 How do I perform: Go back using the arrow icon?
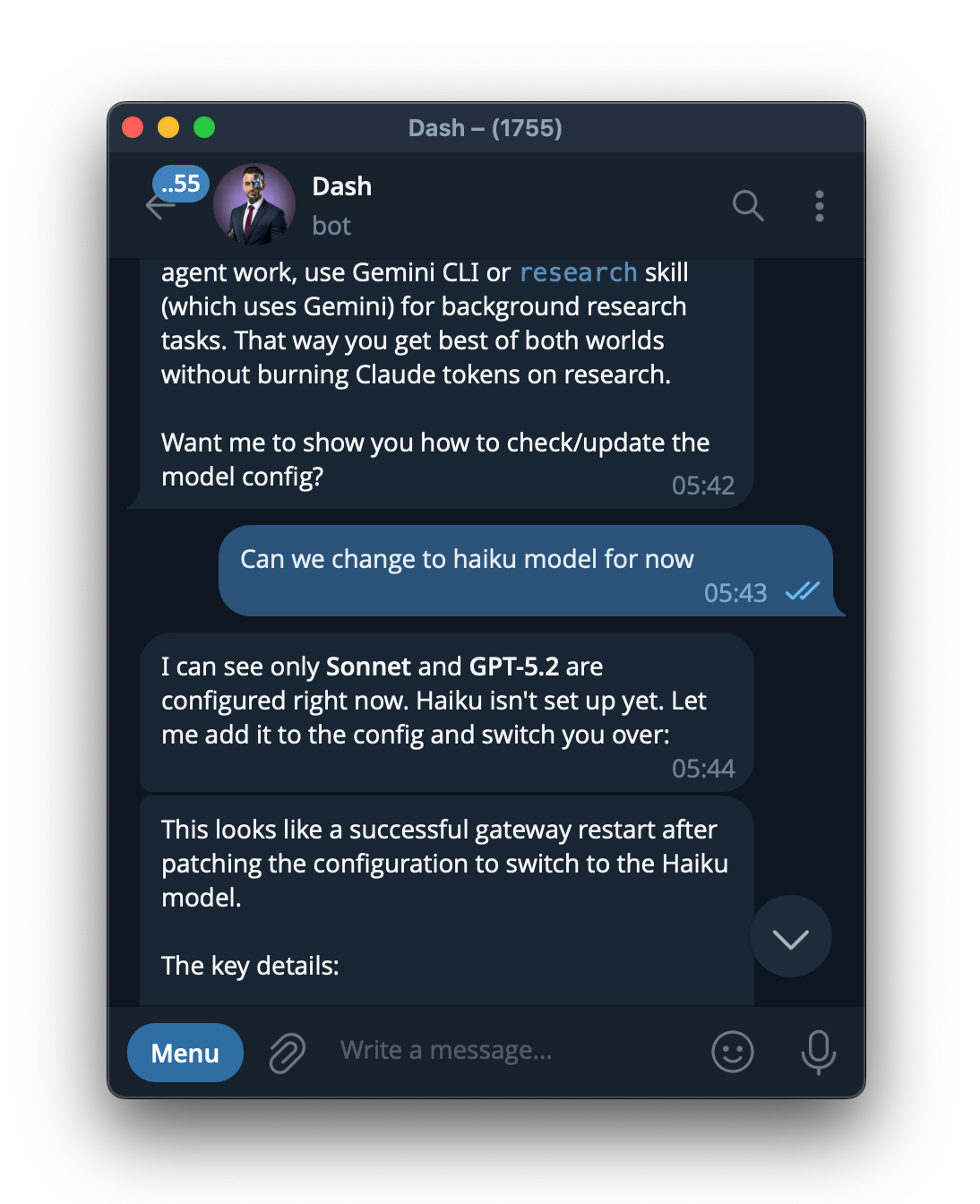click(x=159, y=207)
